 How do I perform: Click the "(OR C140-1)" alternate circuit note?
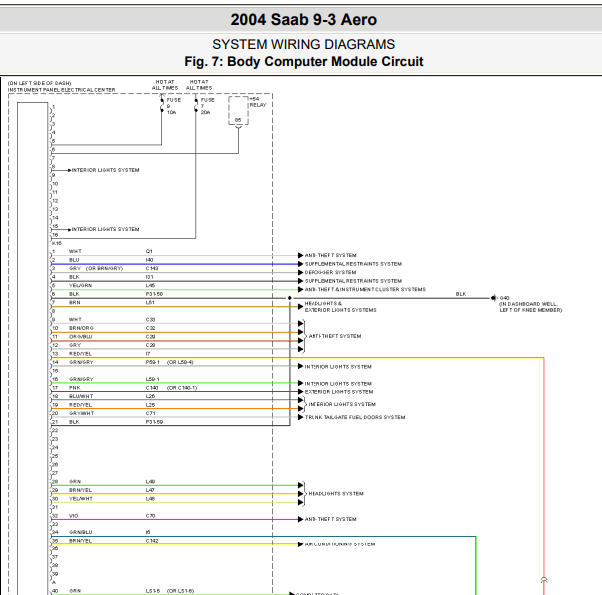pyautogui.click(x=182, y=388)
